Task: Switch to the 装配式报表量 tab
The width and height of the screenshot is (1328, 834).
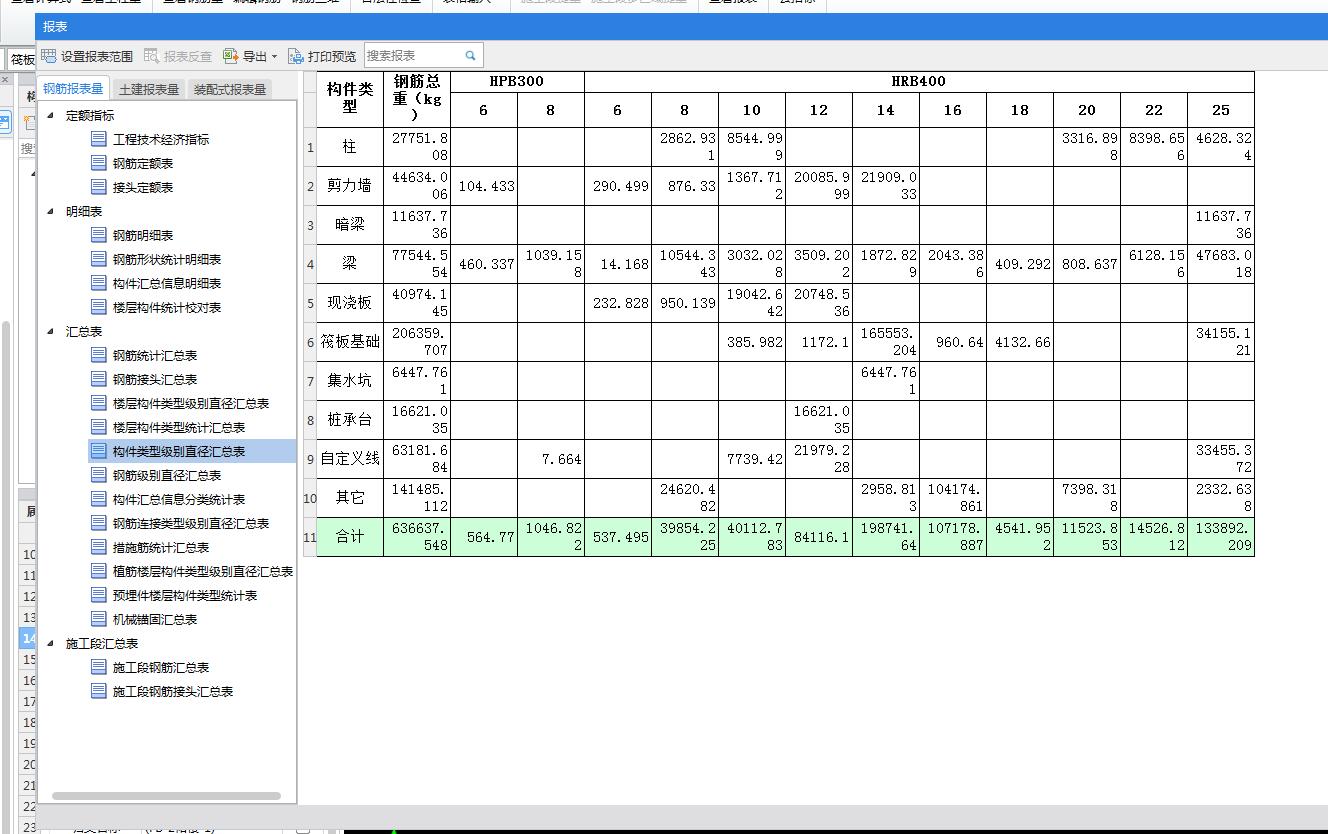Action: coord(230,89)
